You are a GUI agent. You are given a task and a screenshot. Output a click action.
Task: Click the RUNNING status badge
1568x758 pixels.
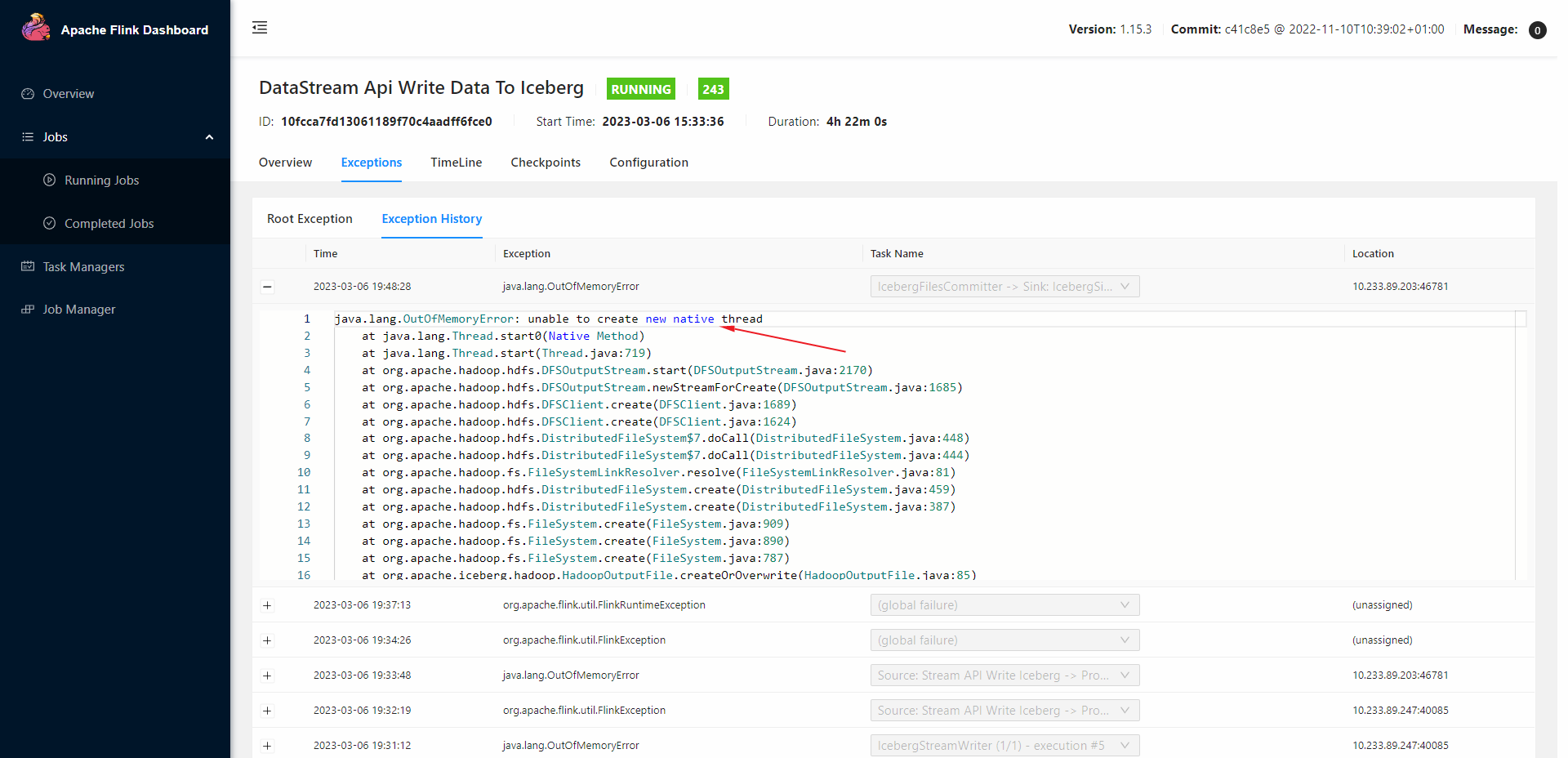(641, 89)
